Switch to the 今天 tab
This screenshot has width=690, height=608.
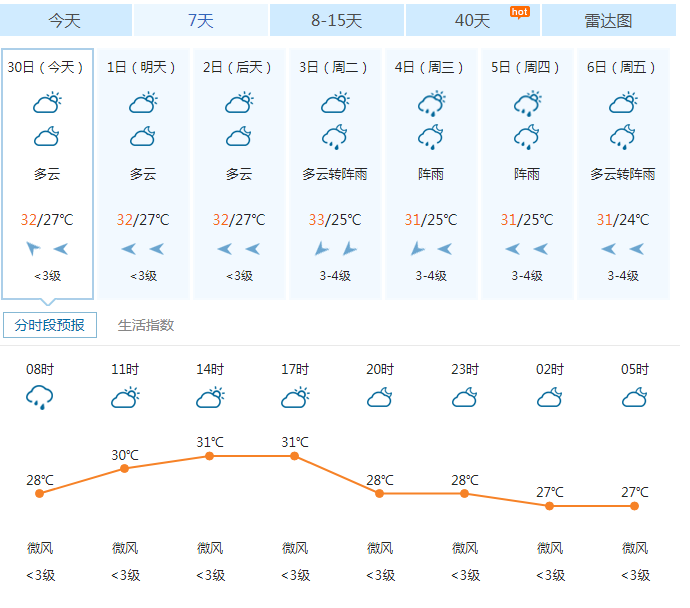point(66,20)
